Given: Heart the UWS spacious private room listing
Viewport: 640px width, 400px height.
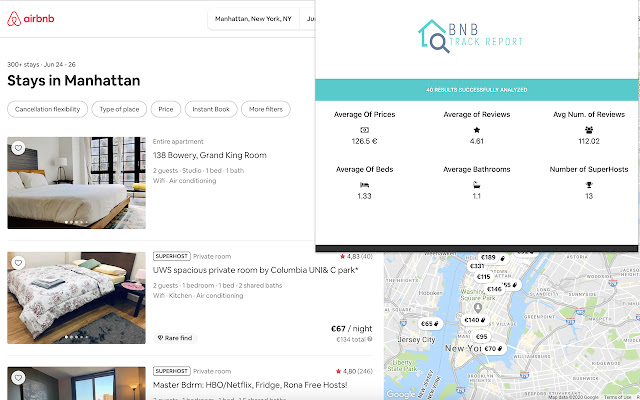Looking at the screenshot, I should [18, 263].
